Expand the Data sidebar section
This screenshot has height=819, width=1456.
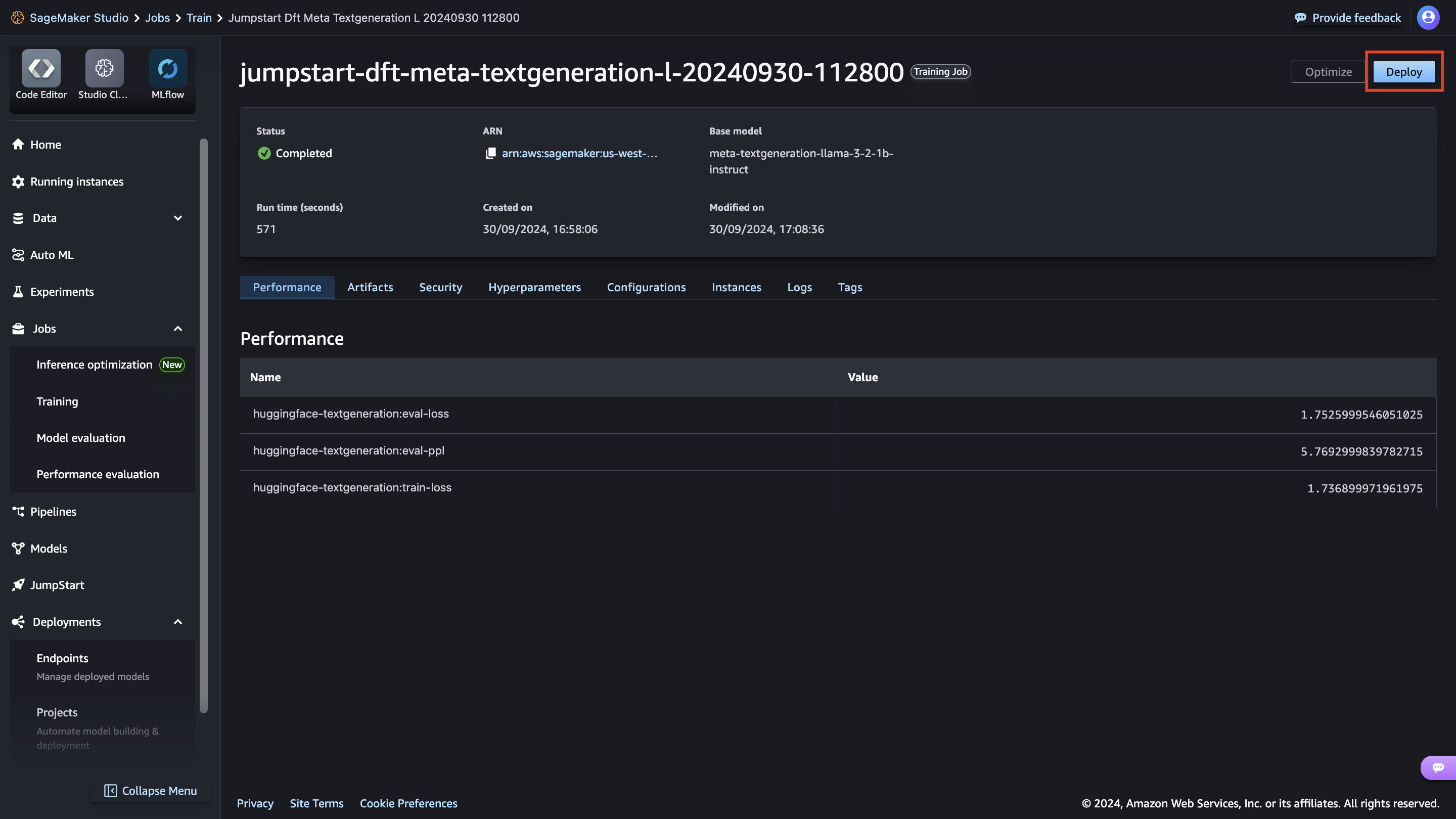(x=177, y=217)
